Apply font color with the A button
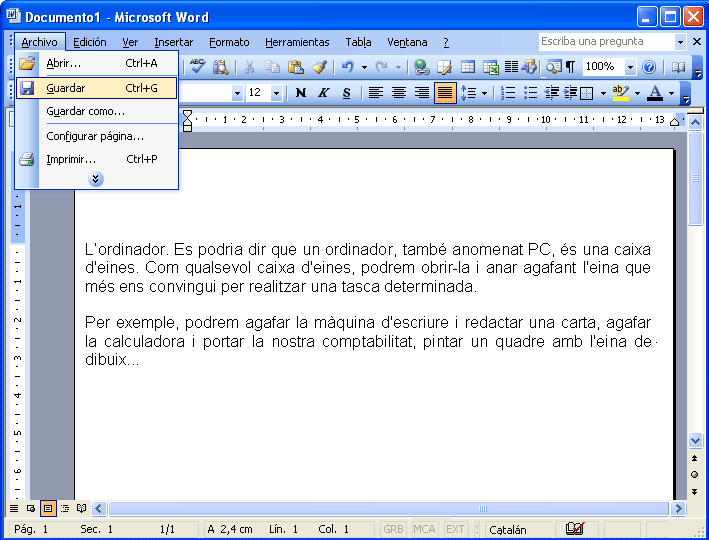This screenshot has width=709, height=540. click(x=655, y=93)
